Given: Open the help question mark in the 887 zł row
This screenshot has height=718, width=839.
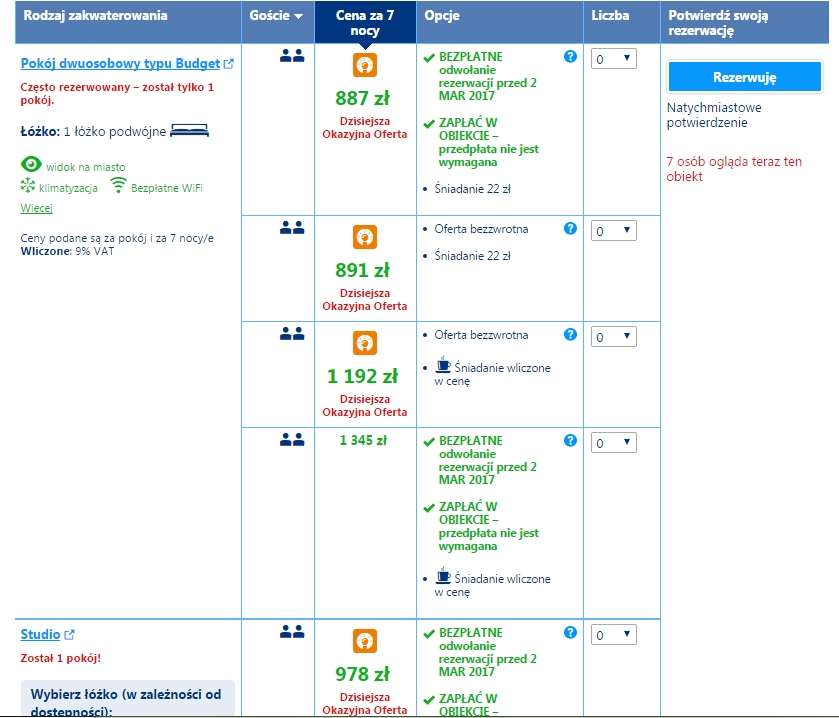Looking at the screenshot, I should [x=570, y=57].
